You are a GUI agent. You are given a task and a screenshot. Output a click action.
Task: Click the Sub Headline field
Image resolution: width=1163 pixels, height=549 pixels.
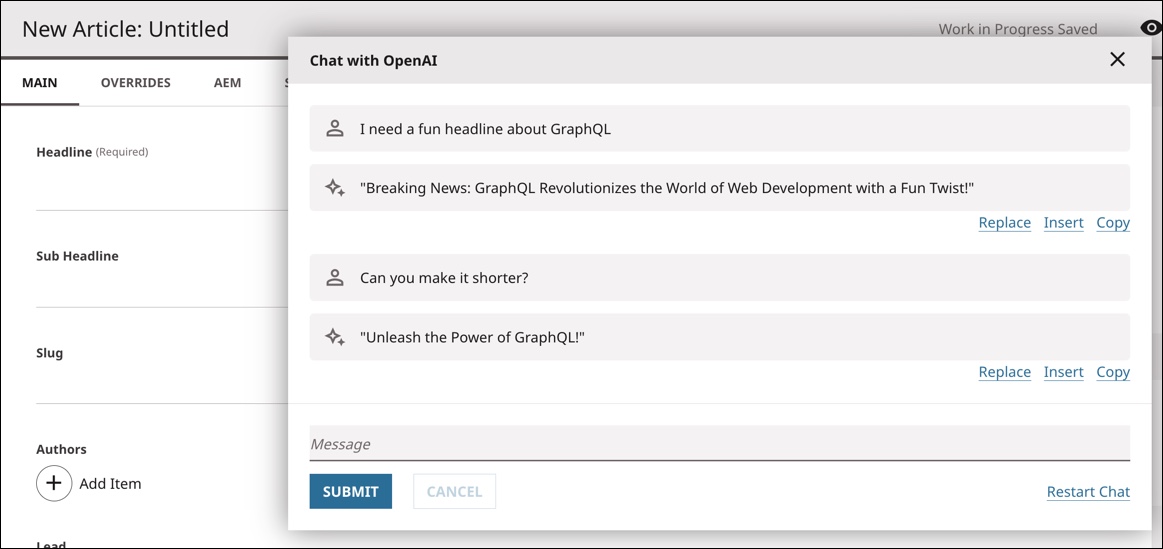coord(162,286)
